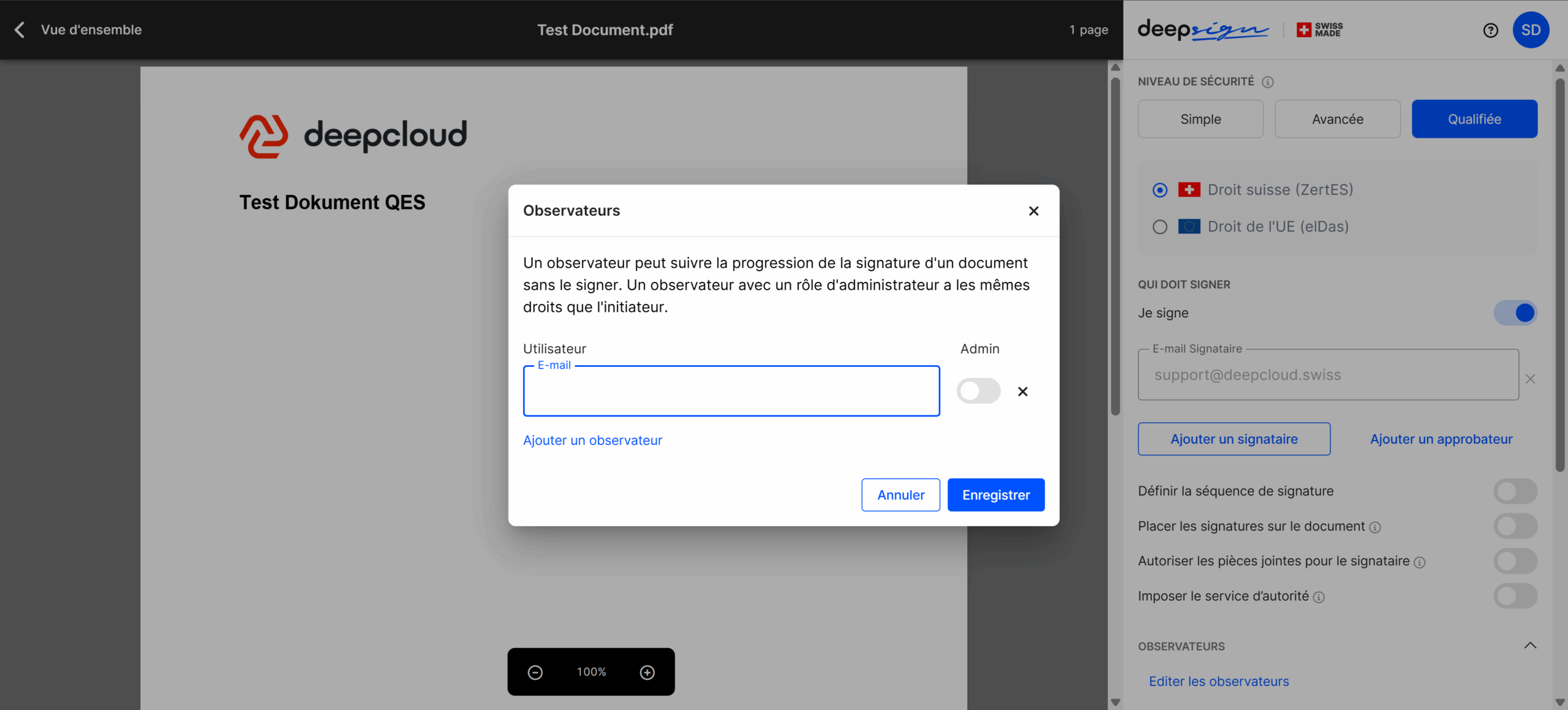The image size is (1568, 710).
Task: Focus the observer E-mail input field
Action: [731, 392]
